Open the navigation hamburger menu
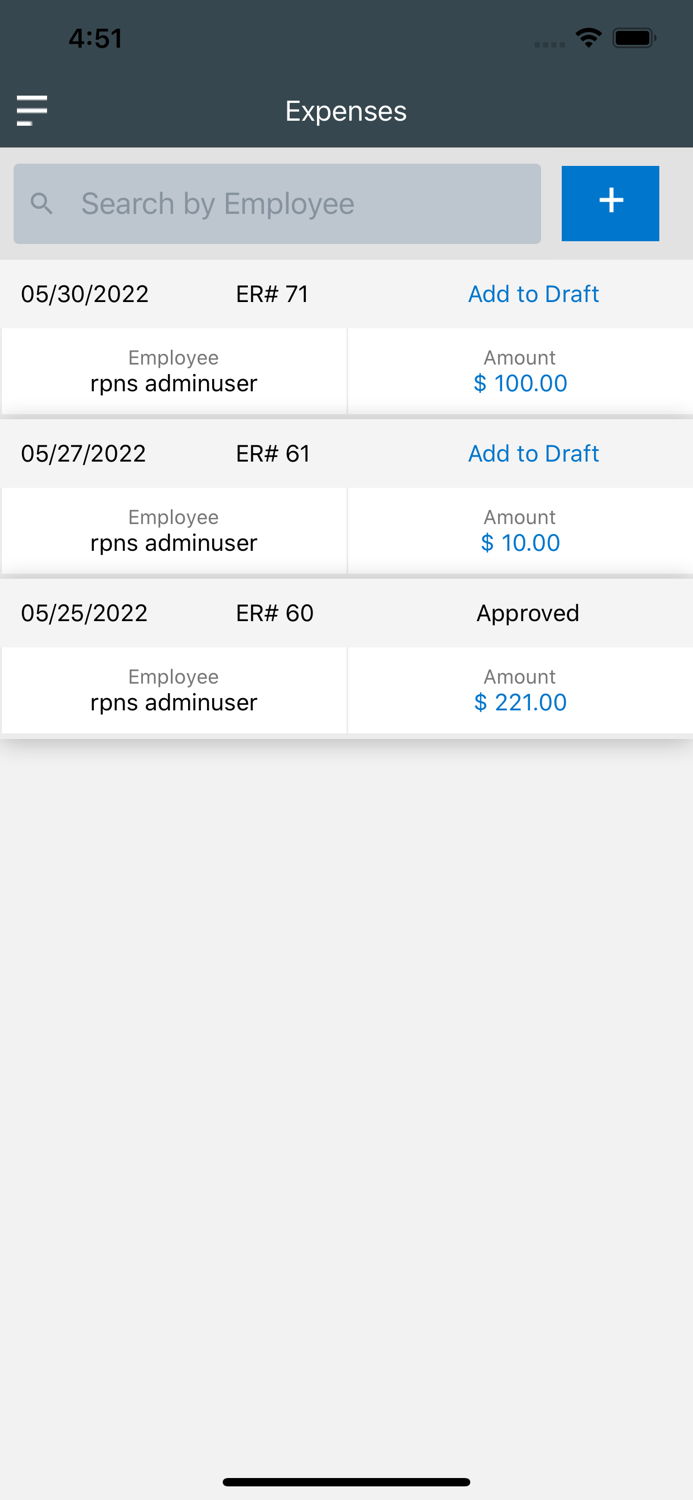 [x=31, y=110]
